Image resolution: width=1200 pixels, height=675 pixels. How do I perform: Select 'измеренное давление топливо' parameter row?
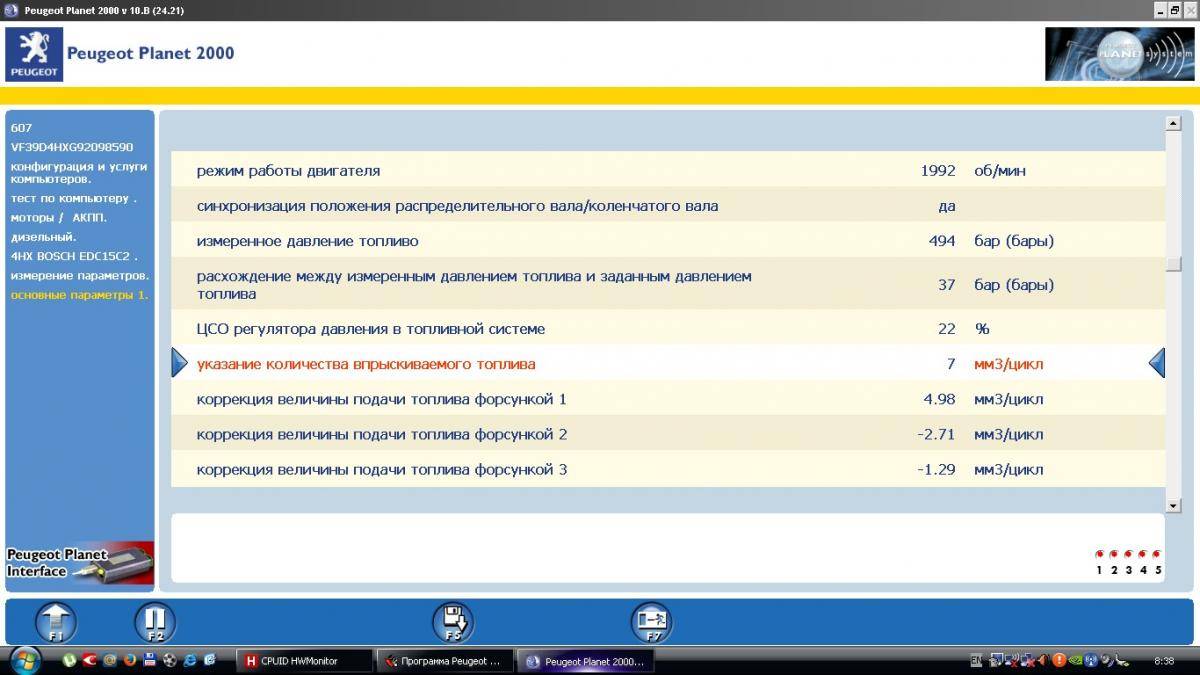[x=307, y=241]
